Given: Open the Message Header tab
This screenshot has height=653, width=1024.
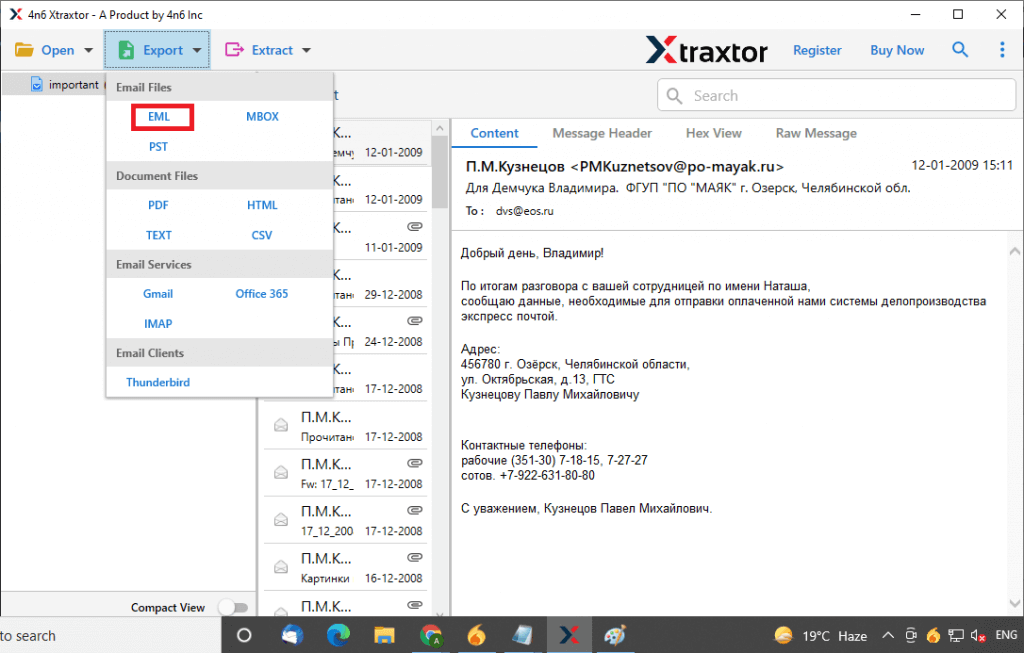Looking at the screenshot, I should coord(602,133).
